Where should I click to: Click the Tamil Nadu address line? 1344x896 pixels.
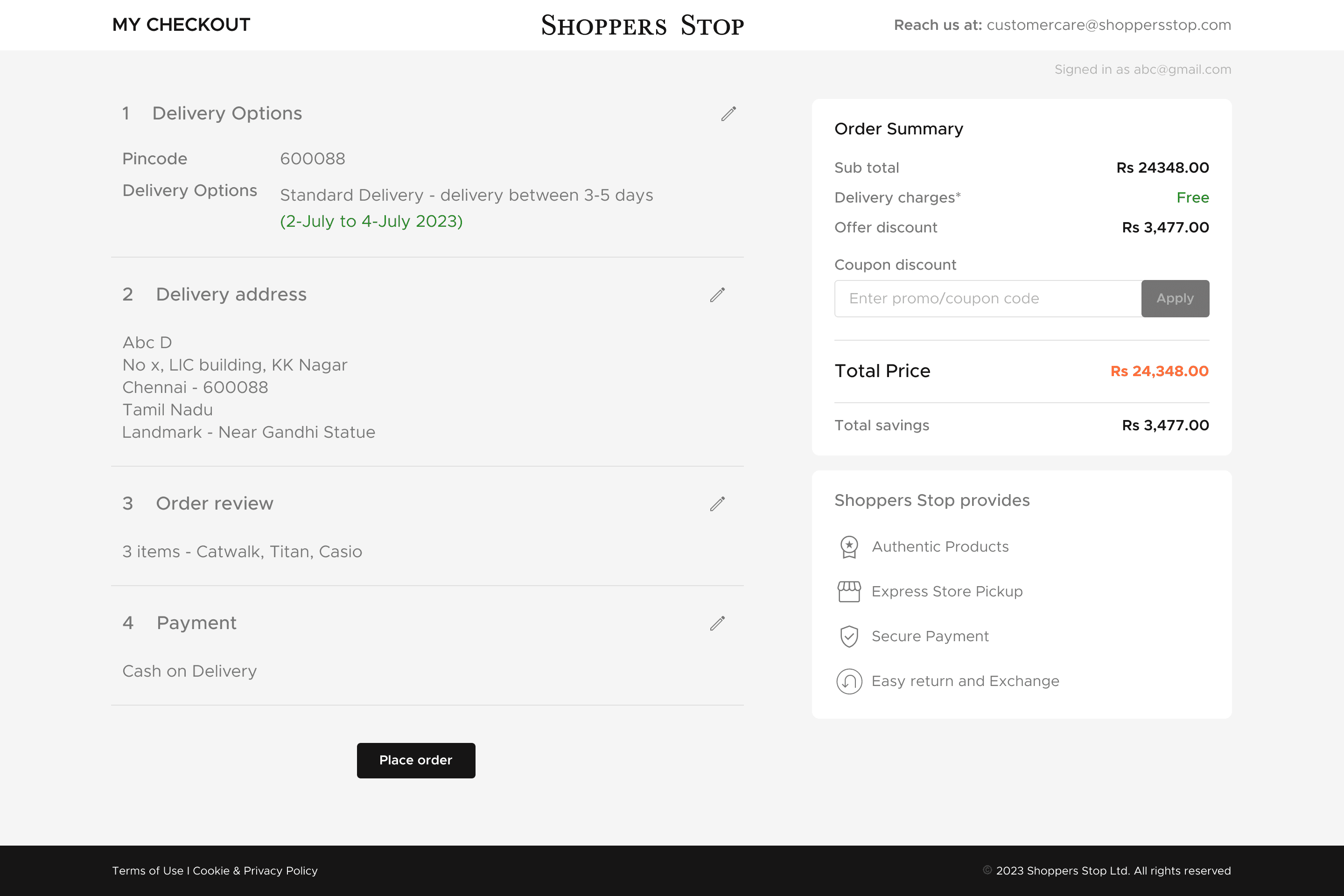(x=168, y=410)
